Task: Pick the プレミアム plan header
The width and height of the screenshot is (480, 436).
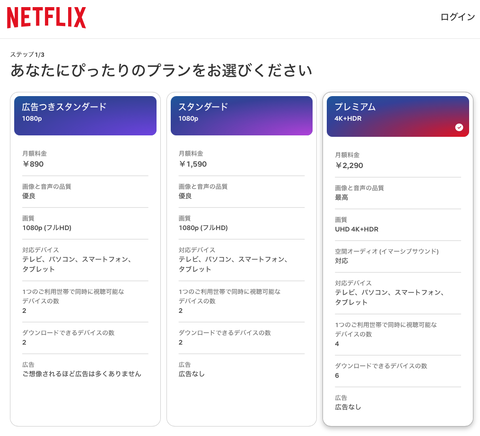Action: 398,116
